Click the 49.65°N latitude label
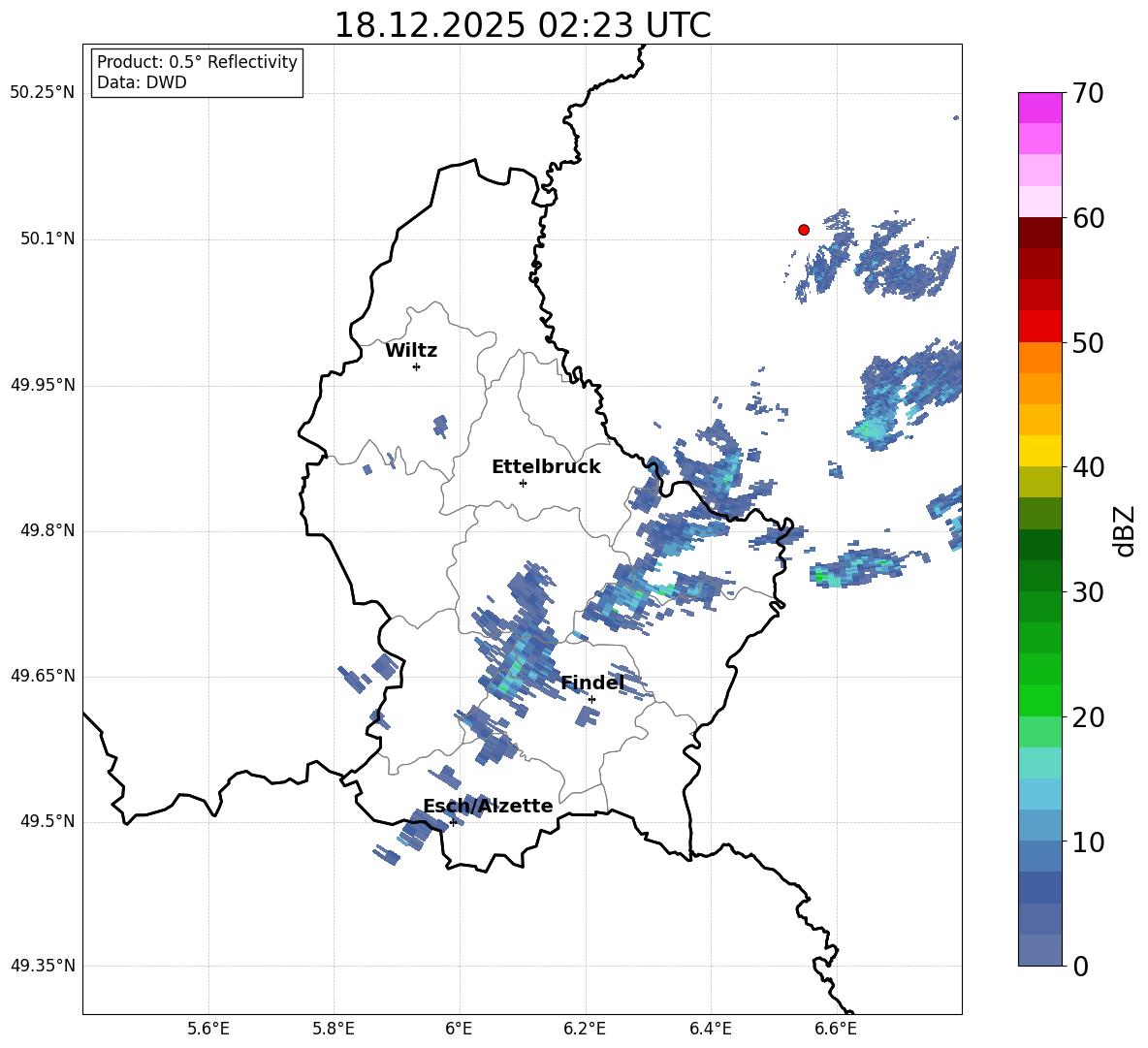This screenshot has height=1048, width=1148. pos(43,676)
